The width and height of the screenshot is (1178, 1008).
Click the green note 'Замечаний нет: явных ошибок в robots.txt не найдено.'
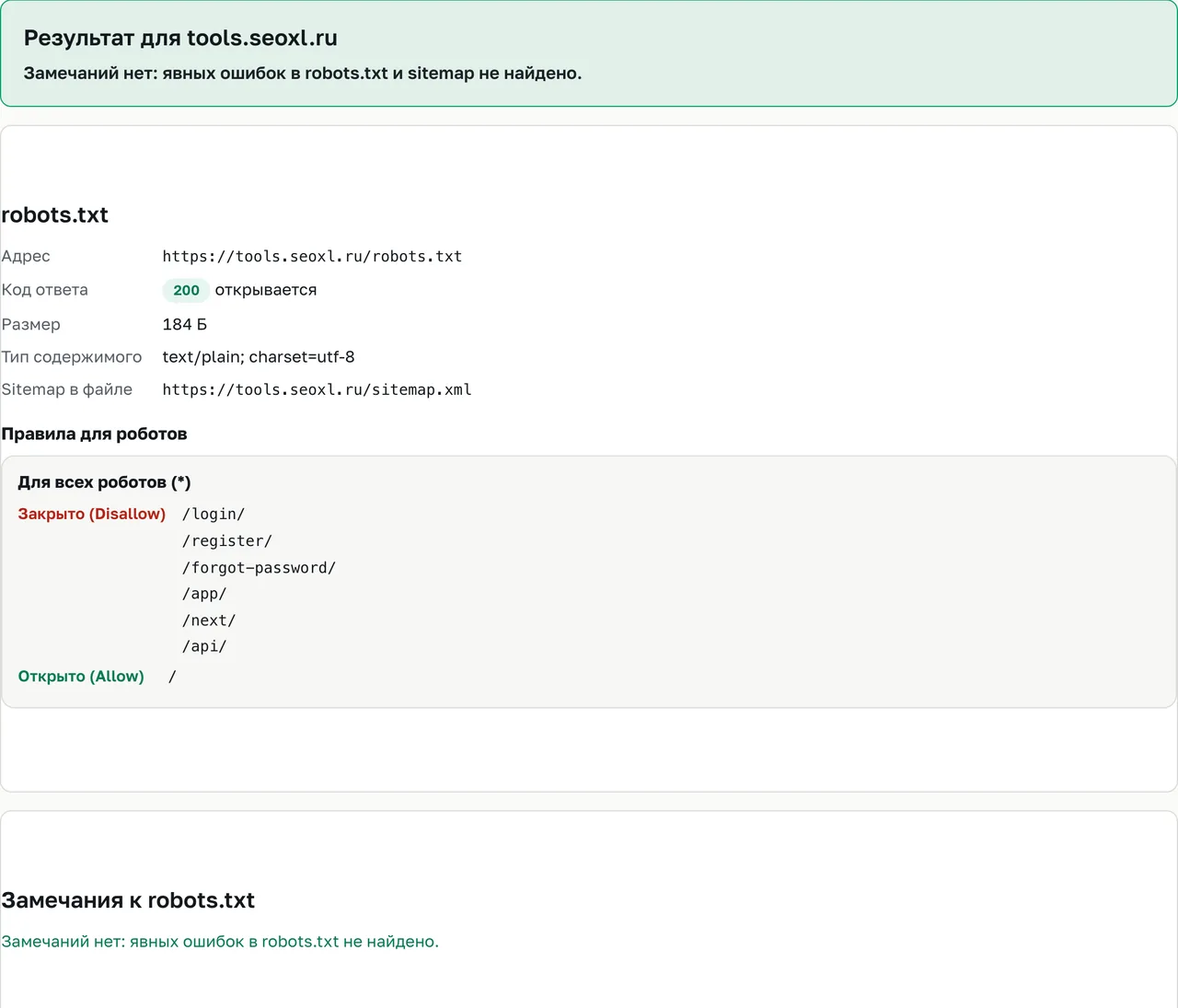pyautogui.click(x=220, y=942)
